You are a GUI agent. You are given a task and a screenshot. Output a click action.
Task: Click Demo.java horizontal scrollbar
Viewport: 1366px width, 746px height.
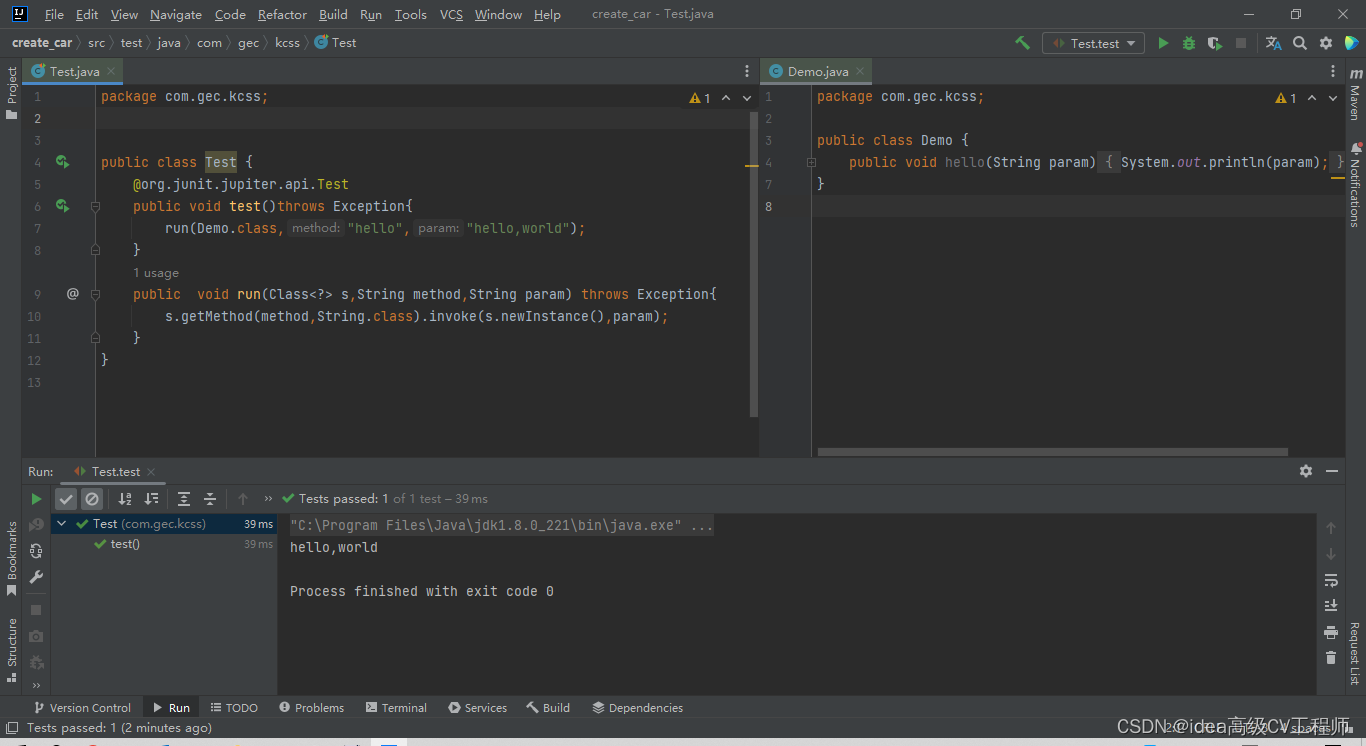1055,452
